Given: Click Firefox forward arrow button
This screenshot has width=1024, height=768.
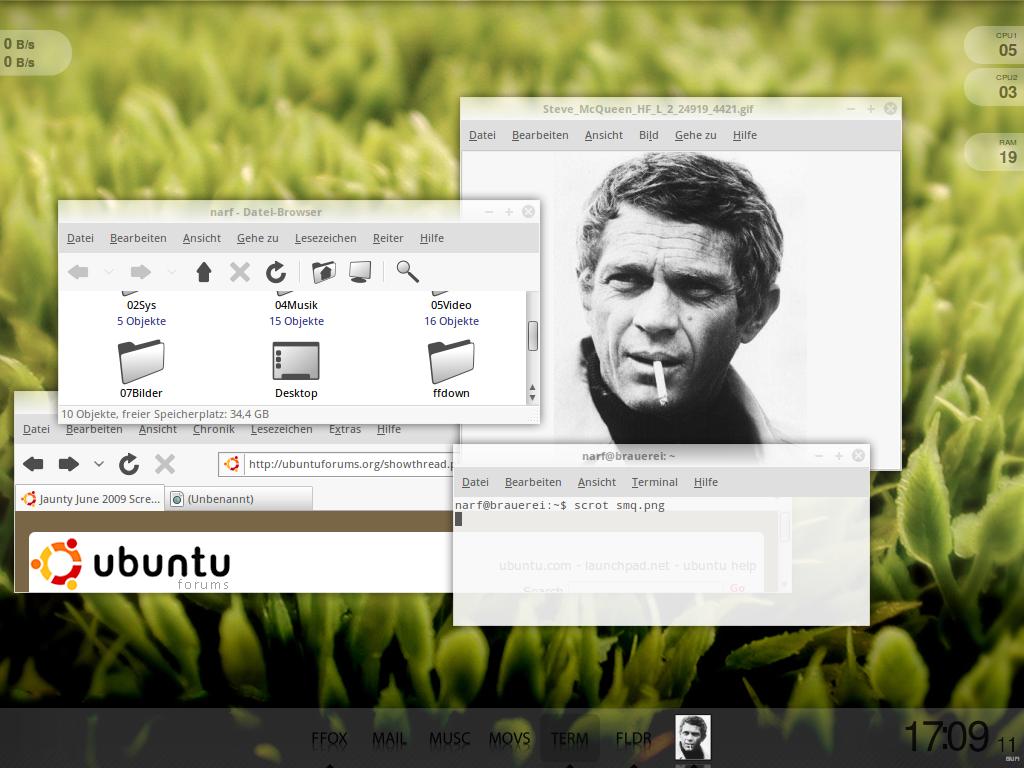Looking at the screenshot, I should coord(69,464).
